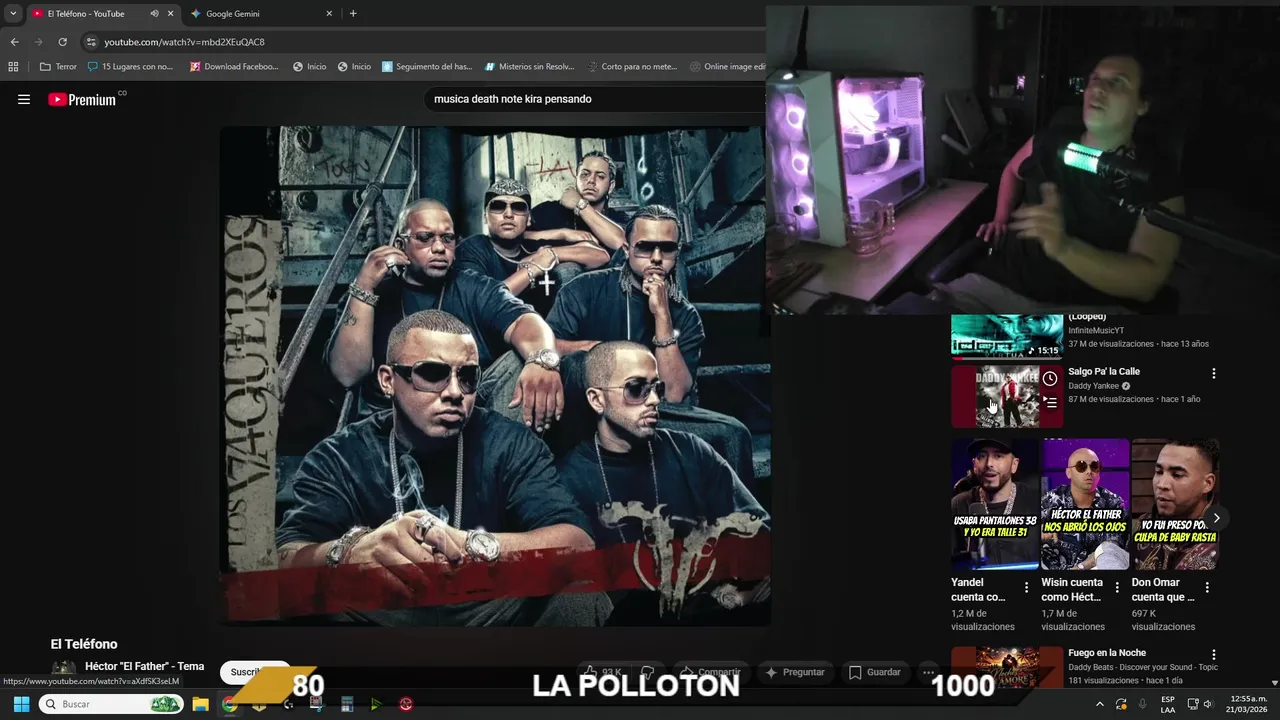Open Héctor "El Father" - Tema channel

point(144,666)
